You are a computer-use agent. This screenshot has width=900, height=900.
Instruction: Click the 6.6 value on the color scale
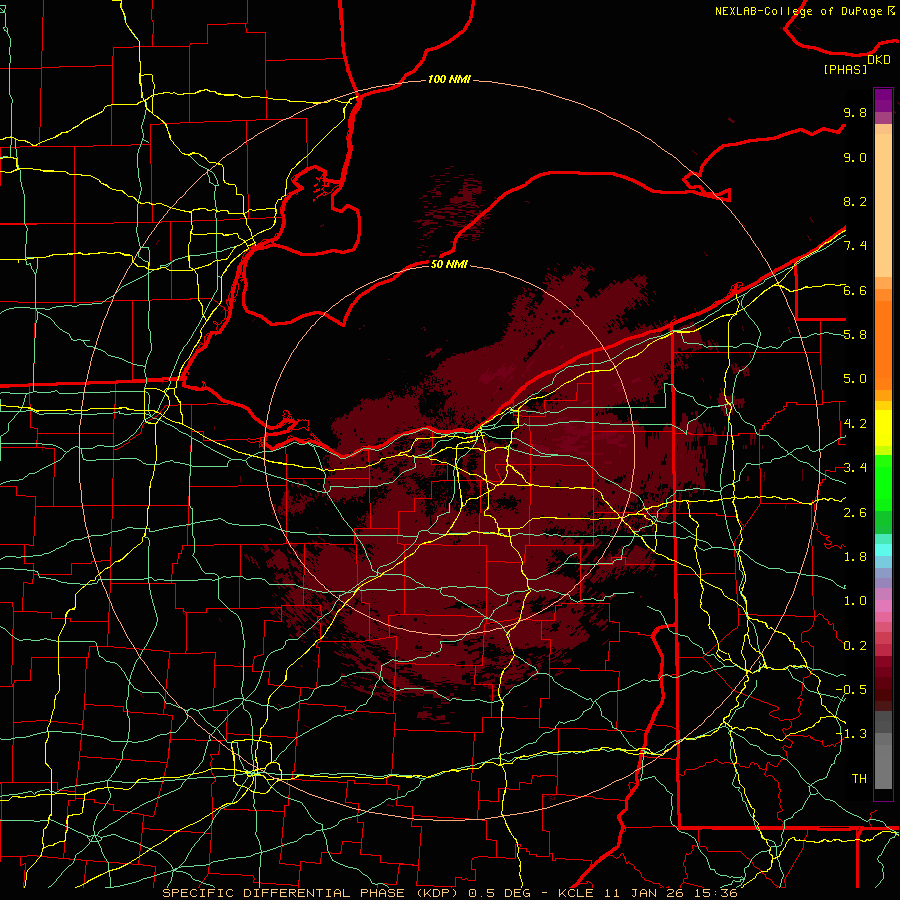point(855,290)
